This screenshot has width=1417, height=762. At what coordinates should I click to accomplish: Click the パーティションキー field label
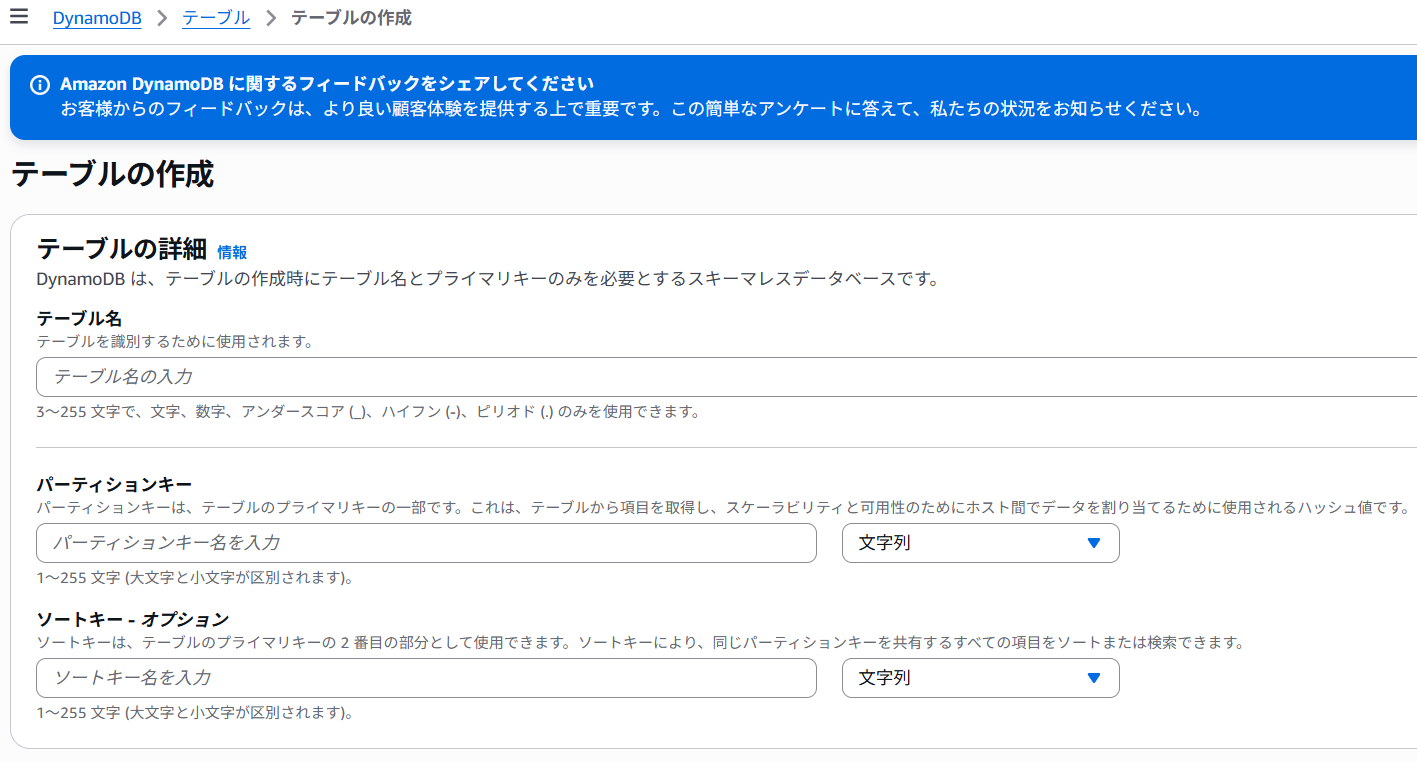(x=114, y=484)
